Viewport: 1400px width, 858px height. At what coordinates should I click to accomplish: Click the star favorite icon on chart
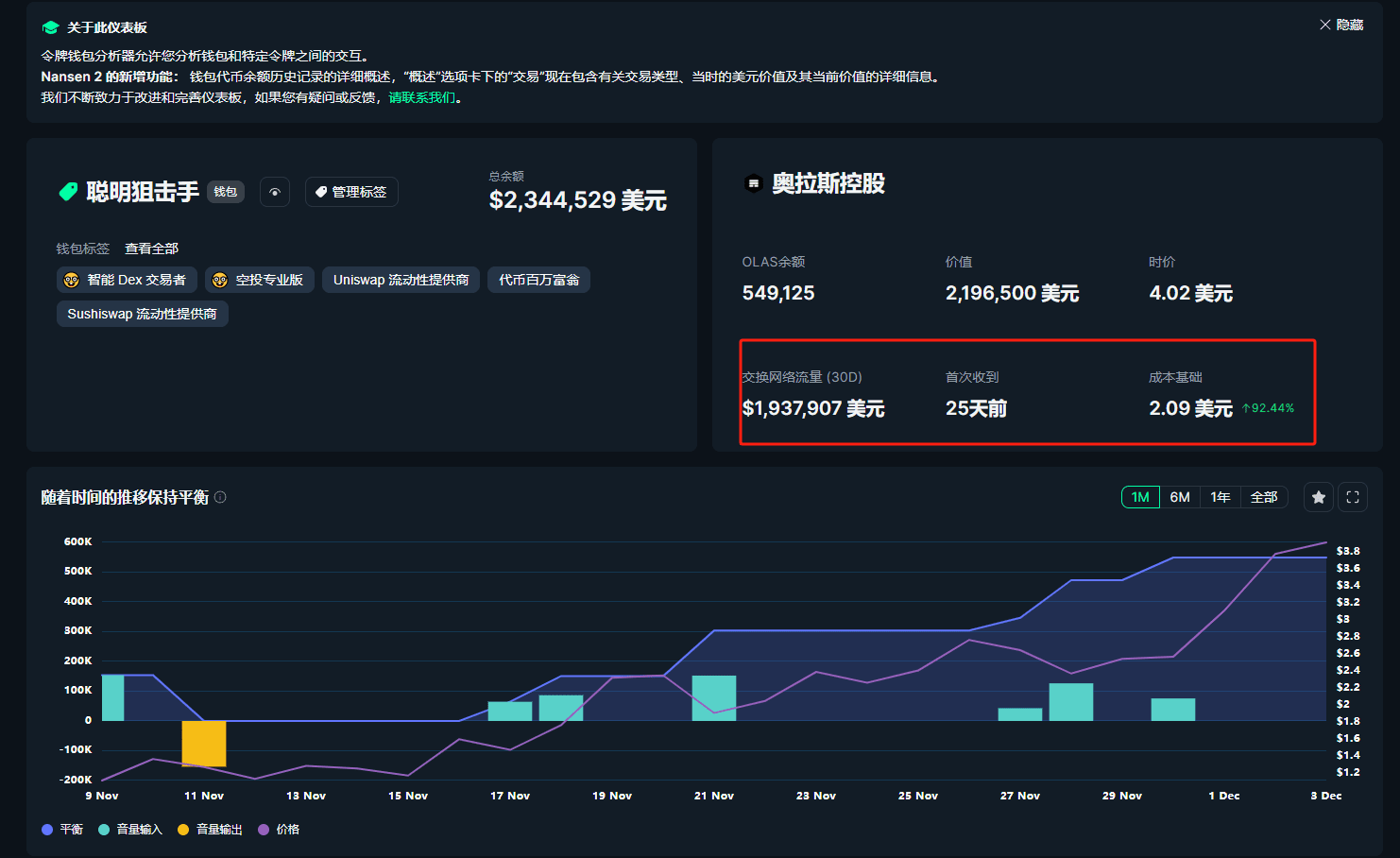pos(1319,497)
